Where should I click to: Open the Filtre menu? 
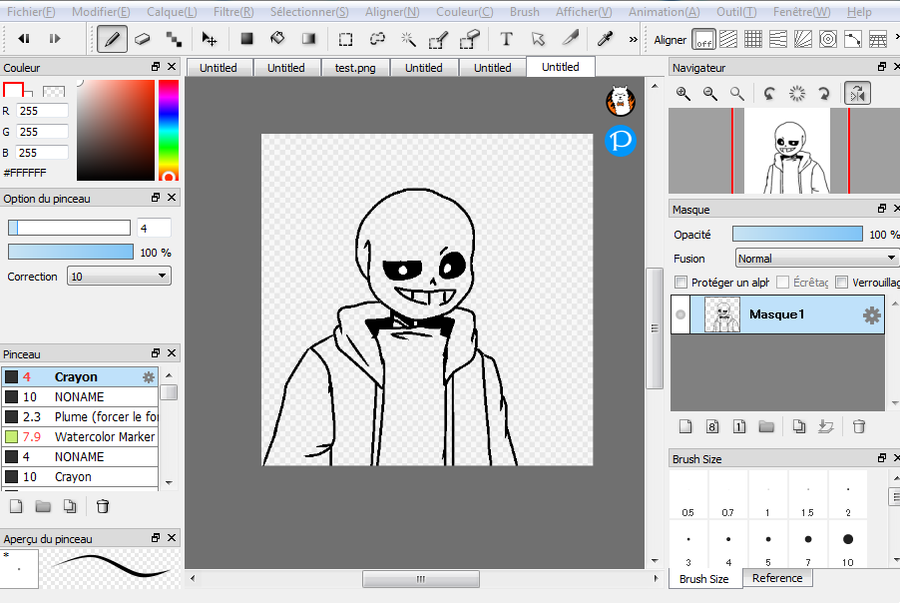click(x=232, y=12)
